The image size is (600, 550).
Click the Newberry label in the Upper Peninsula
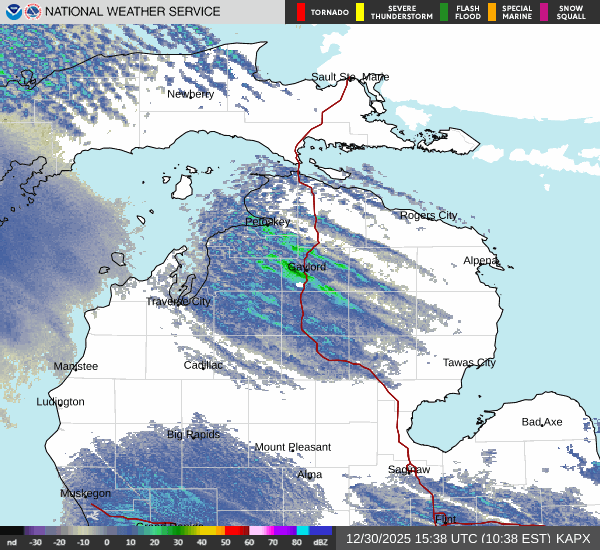click(190, 94)
